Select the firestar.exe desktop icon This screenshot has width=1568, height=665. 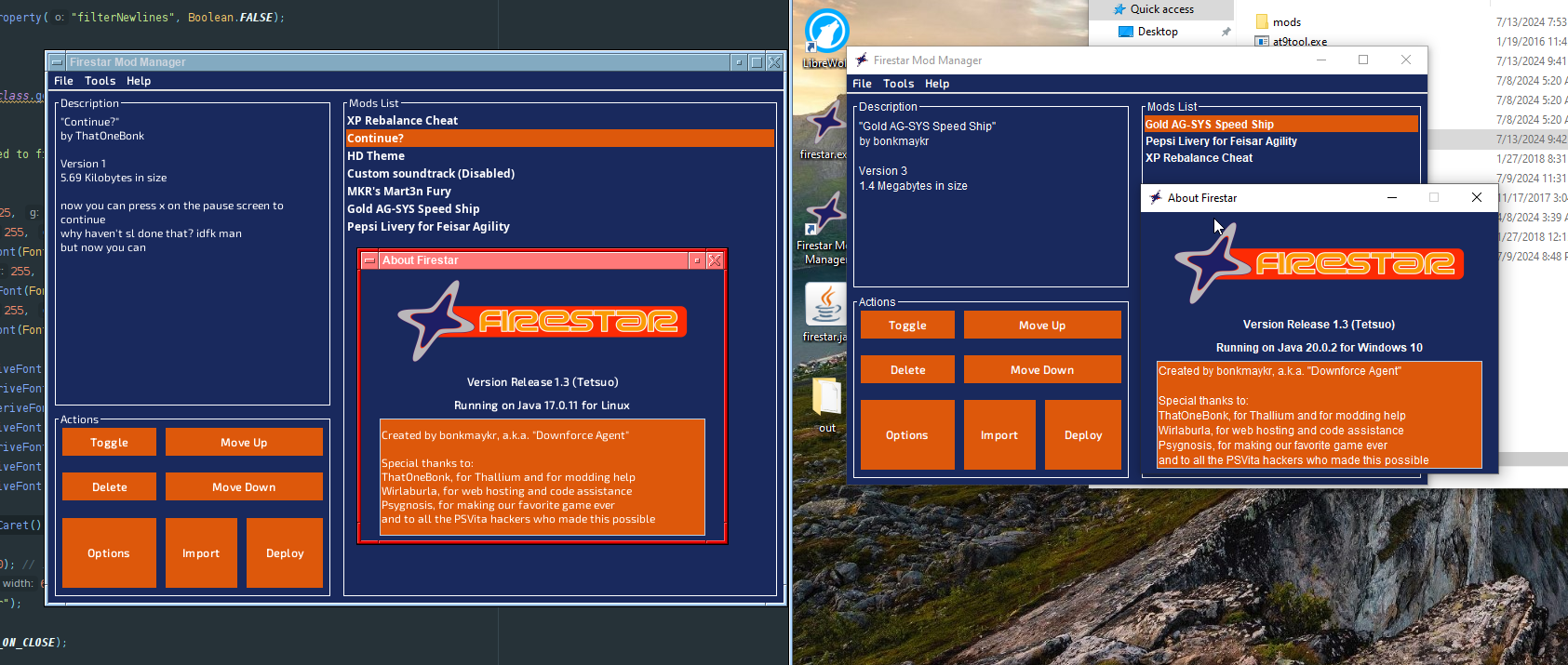pos(824,124)
